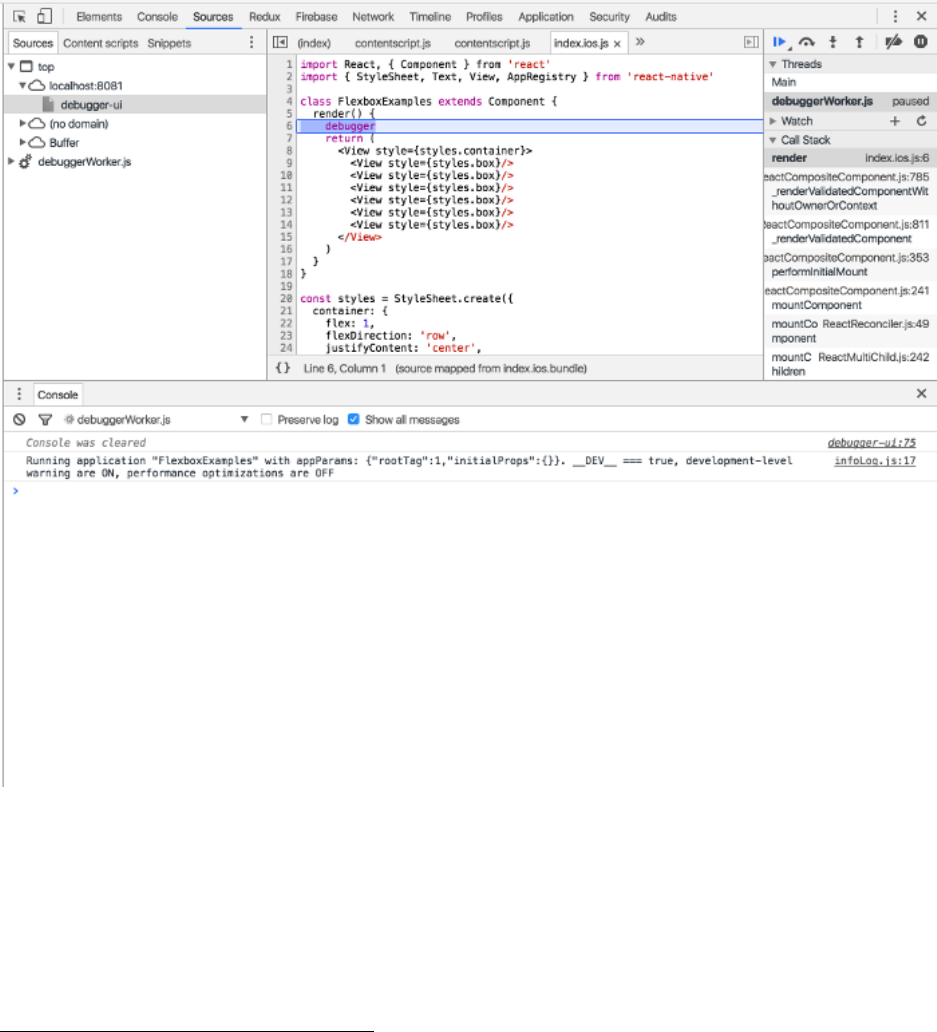Uncheck Show all messages checkbox

[x=353, y=420]
